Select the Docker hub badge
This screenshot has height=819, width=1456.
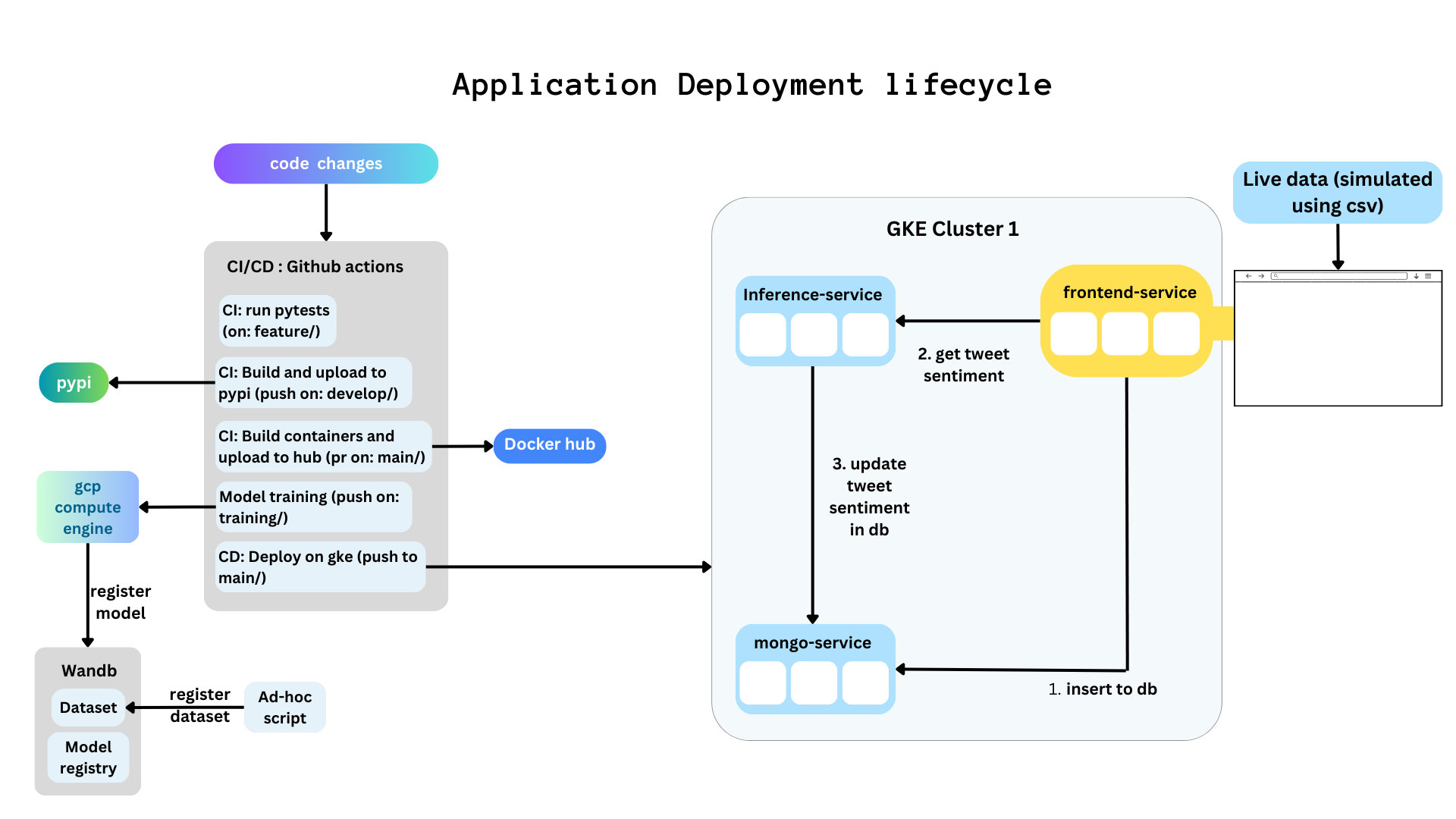click(549, 445)
